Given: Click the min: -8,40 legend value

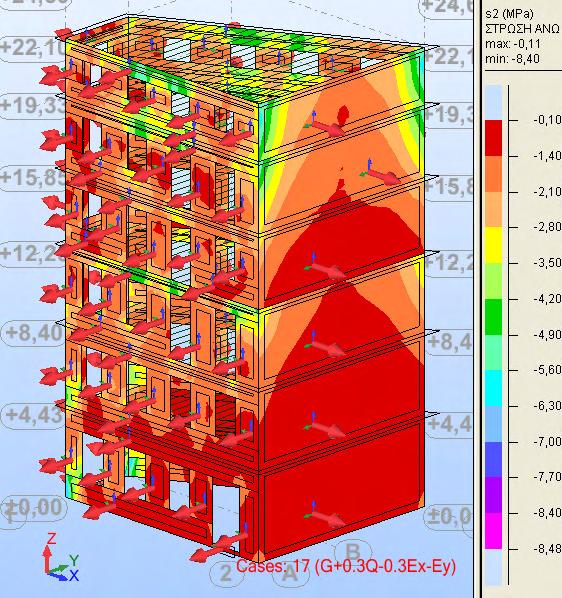Looking at the screenshot, I should pos(512,59).
